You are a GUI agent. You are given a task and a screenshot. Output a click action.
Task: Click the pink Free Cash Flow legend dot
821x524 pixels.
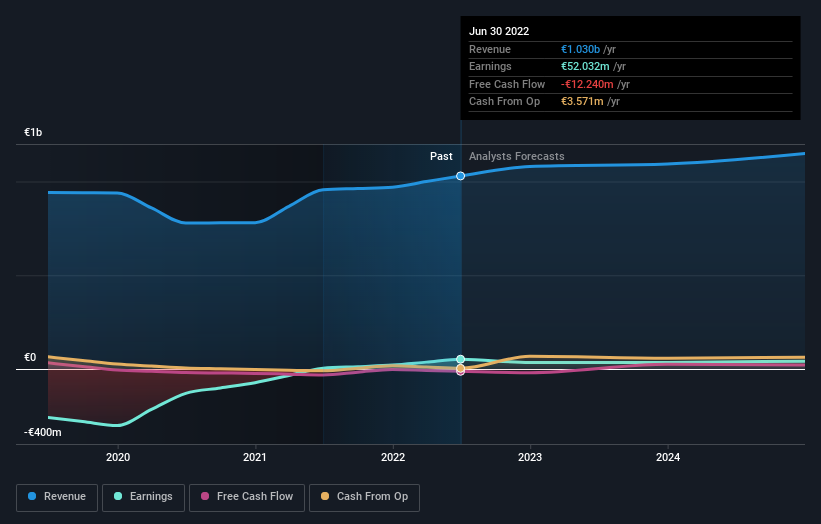pyautogui.click(x=205, y=496)
